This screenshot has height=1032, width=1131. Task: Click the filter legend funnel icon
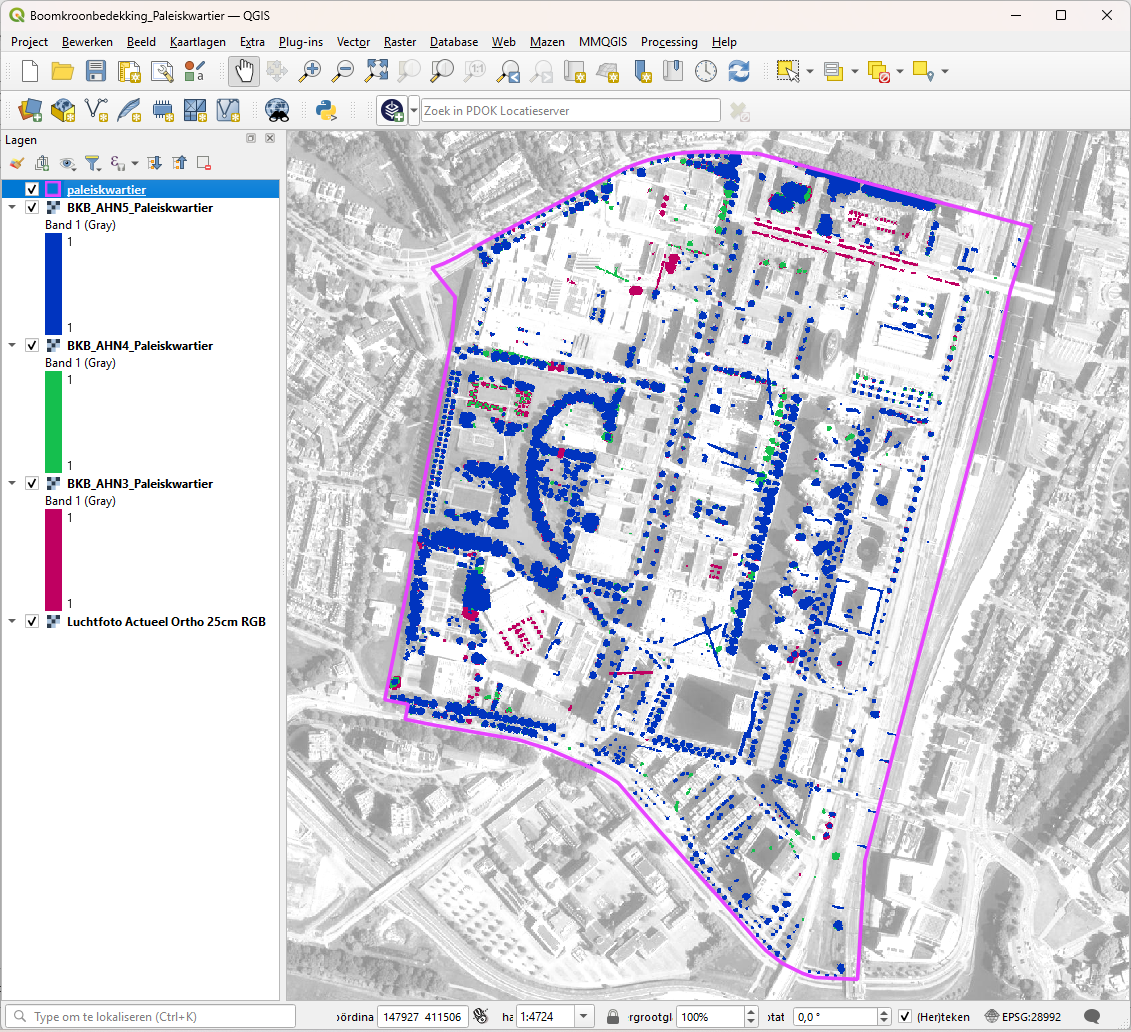[92, 162]
